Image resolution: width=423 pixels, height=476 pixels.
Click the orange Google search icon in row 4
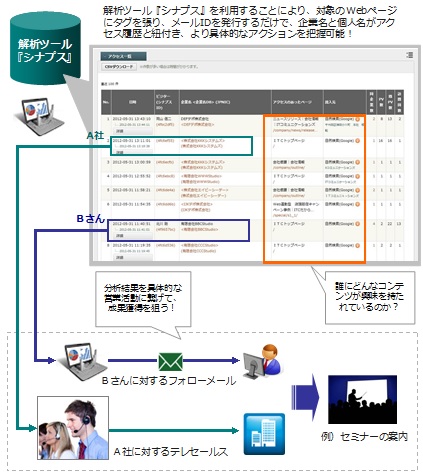click(x=358, y=176)
